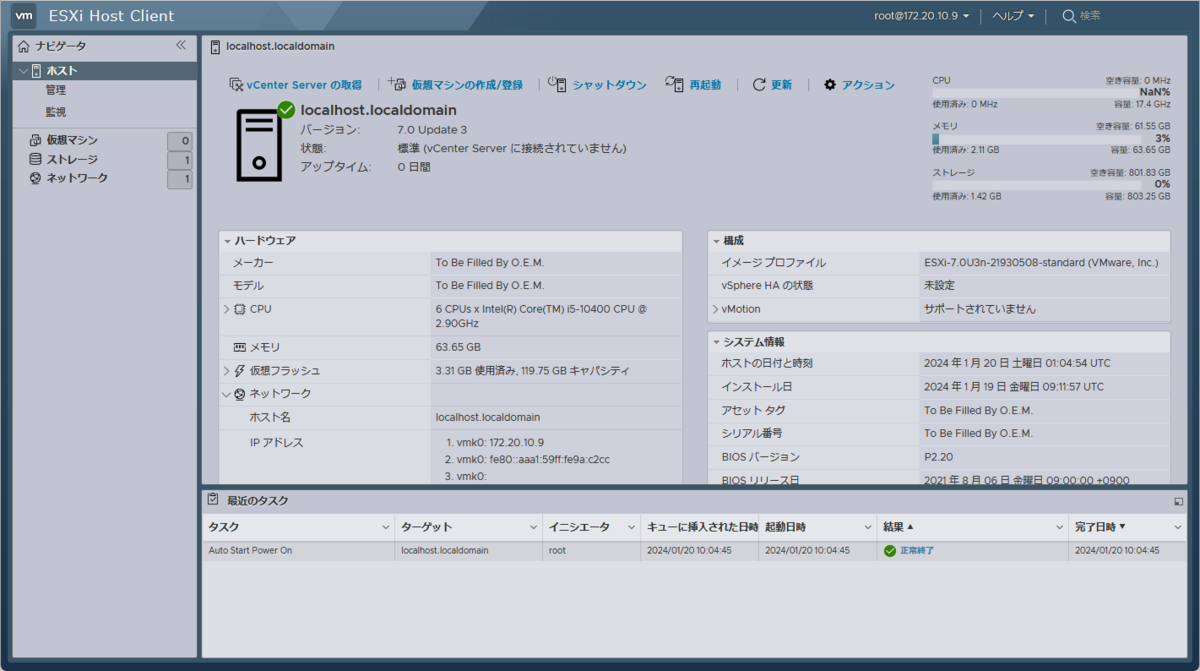
Task: Click Get vCenter Server button
Action: 295,85
